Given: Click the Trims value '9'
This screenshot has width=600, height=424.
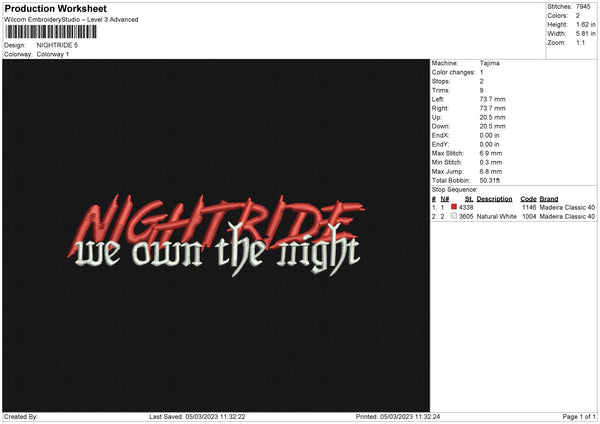Looking at the screenshot, I should (481, 90).
